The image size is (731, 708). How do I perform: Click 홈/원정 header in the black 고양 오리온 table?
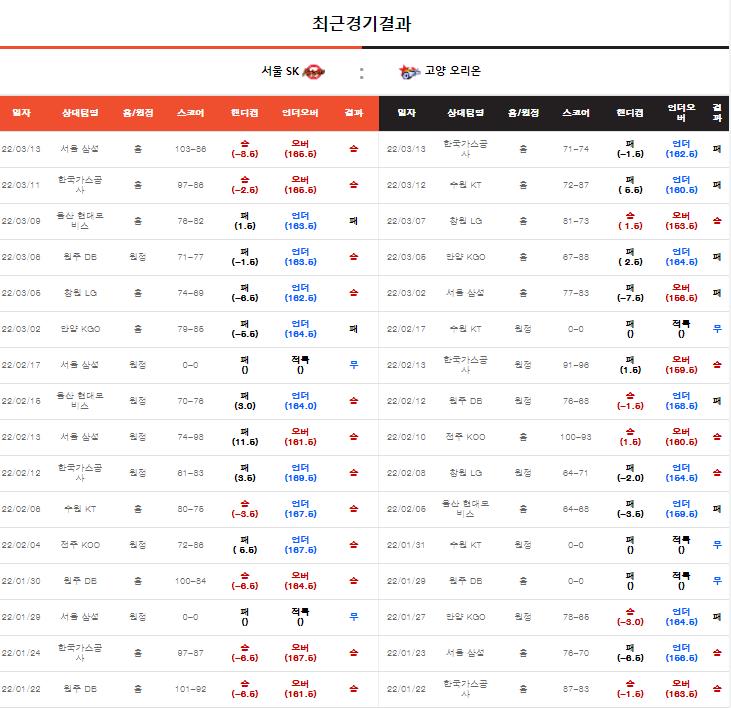coord(524,113)
